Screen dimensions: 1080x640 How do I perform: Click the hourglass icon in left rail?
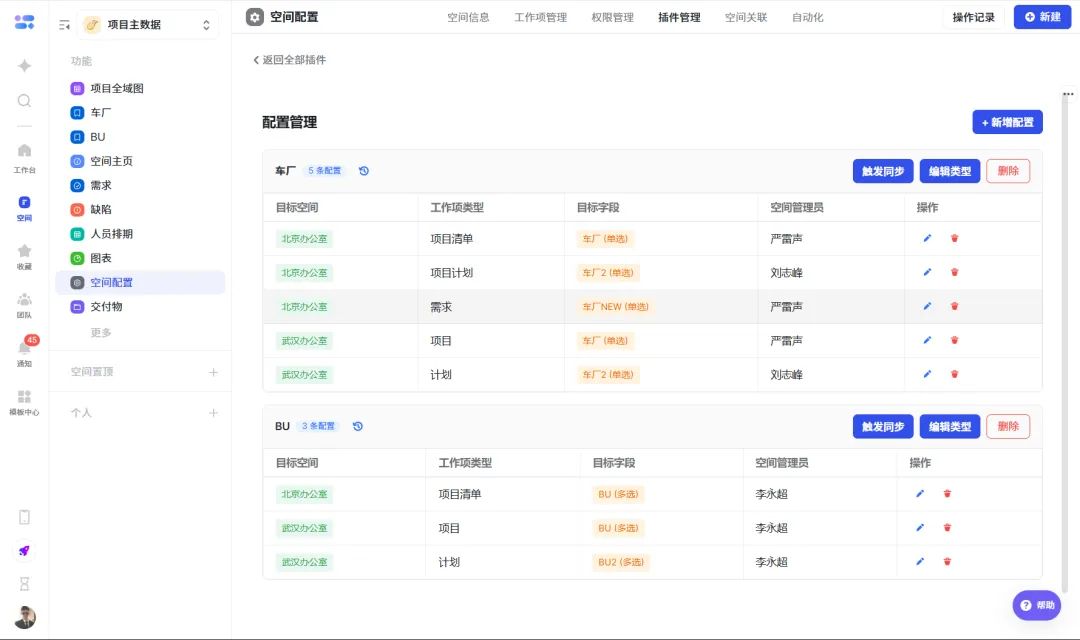coord(24,584)
